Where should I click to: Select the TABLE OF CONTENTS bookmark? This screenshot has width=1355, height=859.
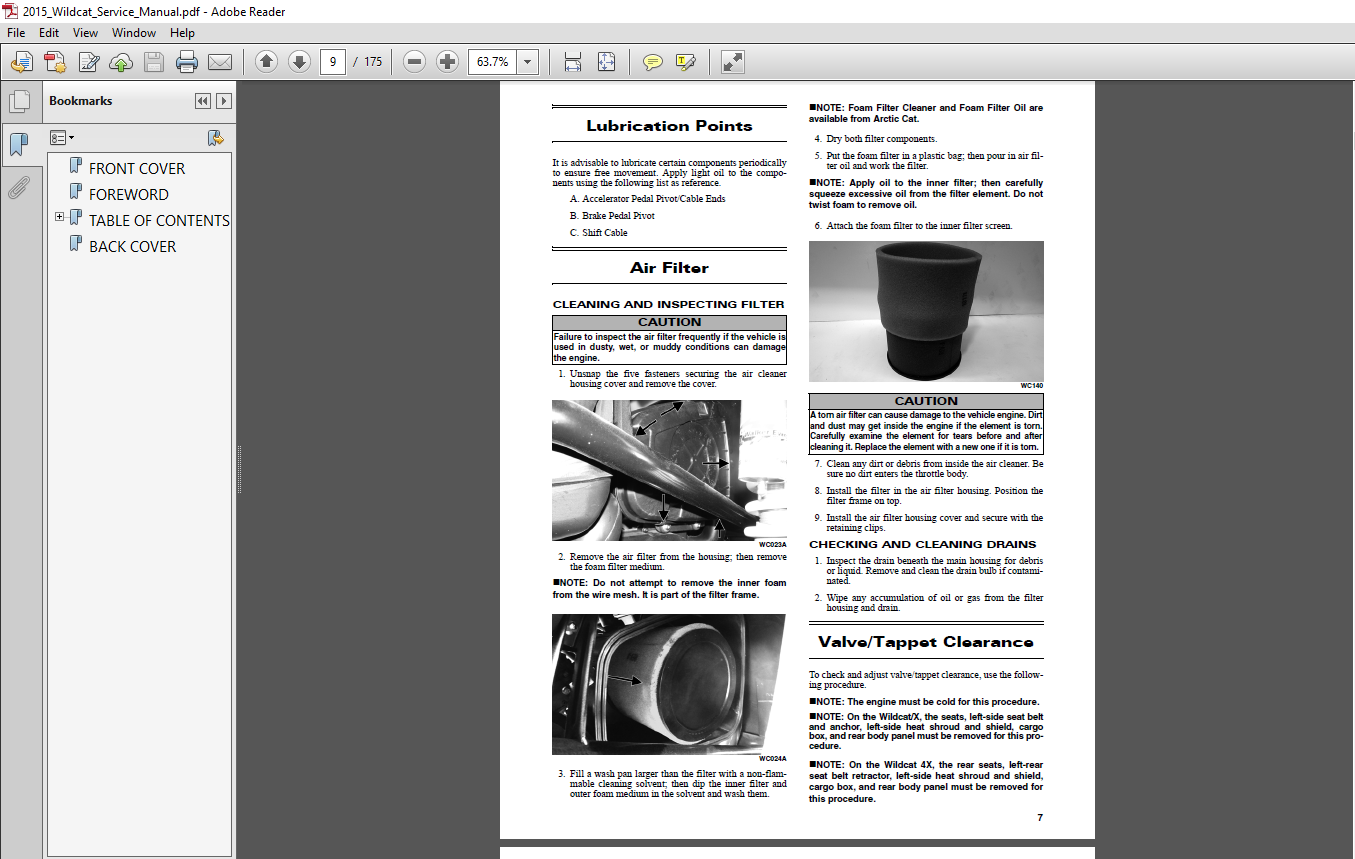pos(159,221)
